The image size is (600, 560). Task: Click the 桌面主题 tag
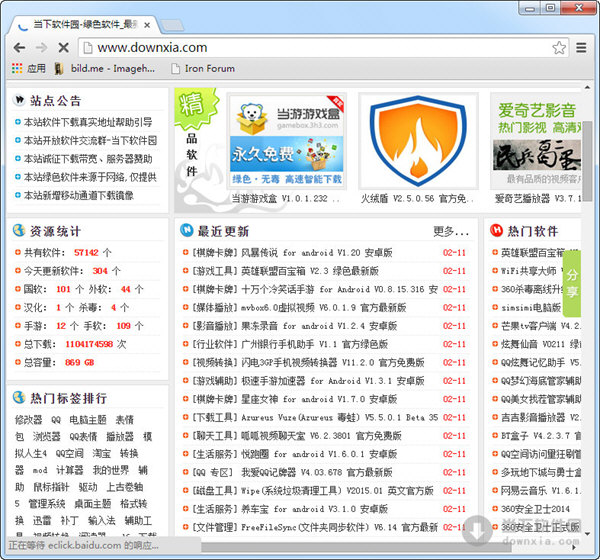(x=93, y=504)
